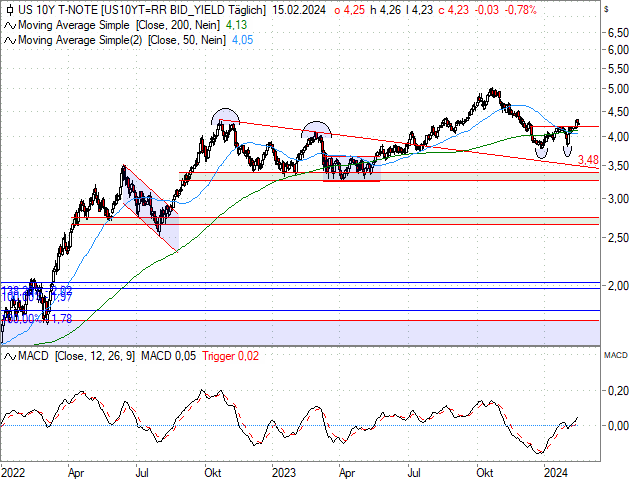This screenshot has height=480, width=640.
Task: Click the Okt label just before 2024
Action: [484, 473]
